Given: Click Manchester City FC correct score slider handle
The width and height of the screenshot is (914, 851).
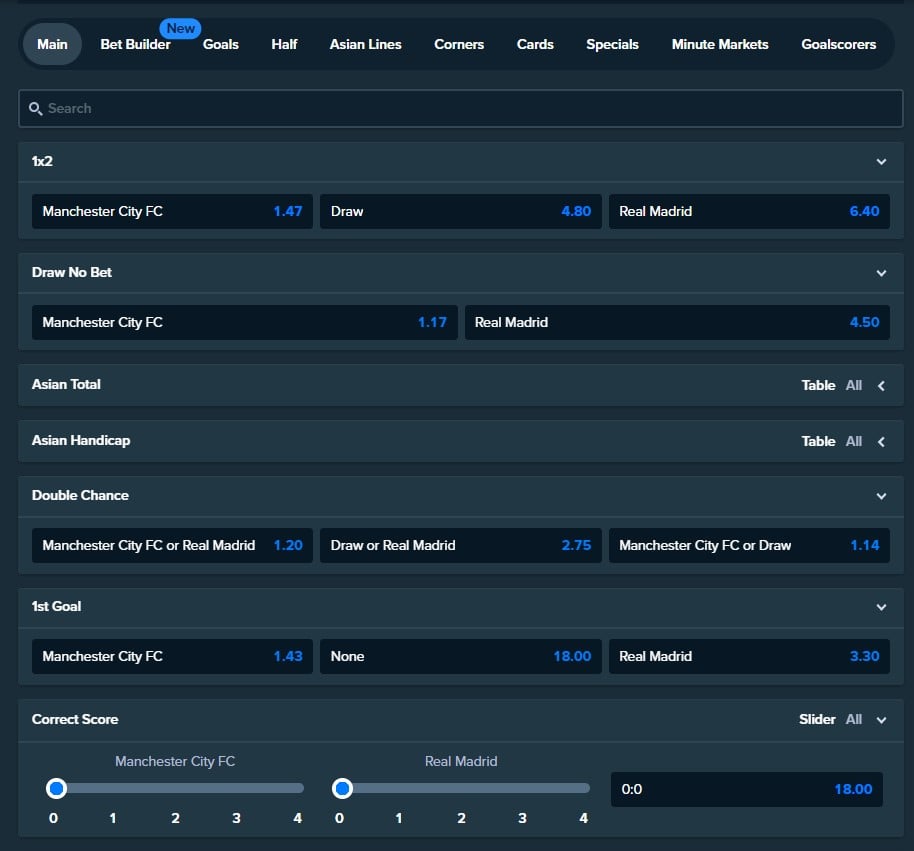Looking at the screenshot, I should [x=56, y=789].
